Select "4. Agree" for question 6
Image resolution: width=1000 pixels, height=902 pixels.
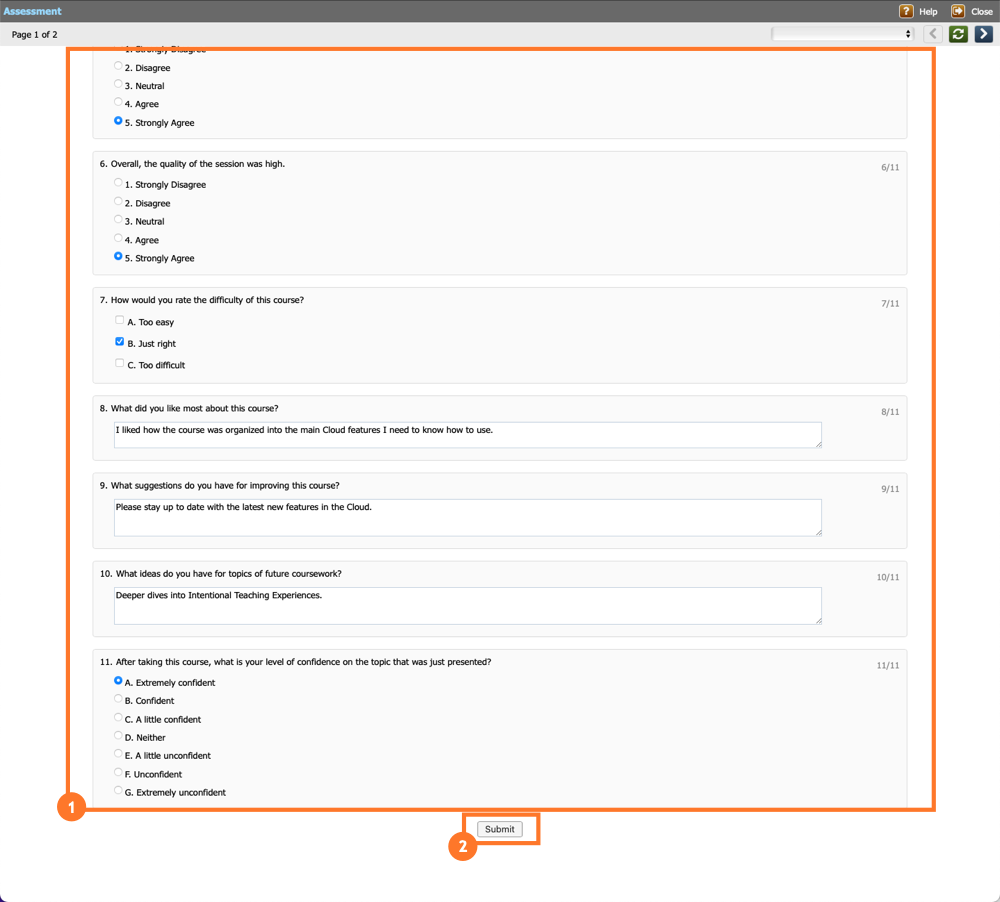click(118, 239)
